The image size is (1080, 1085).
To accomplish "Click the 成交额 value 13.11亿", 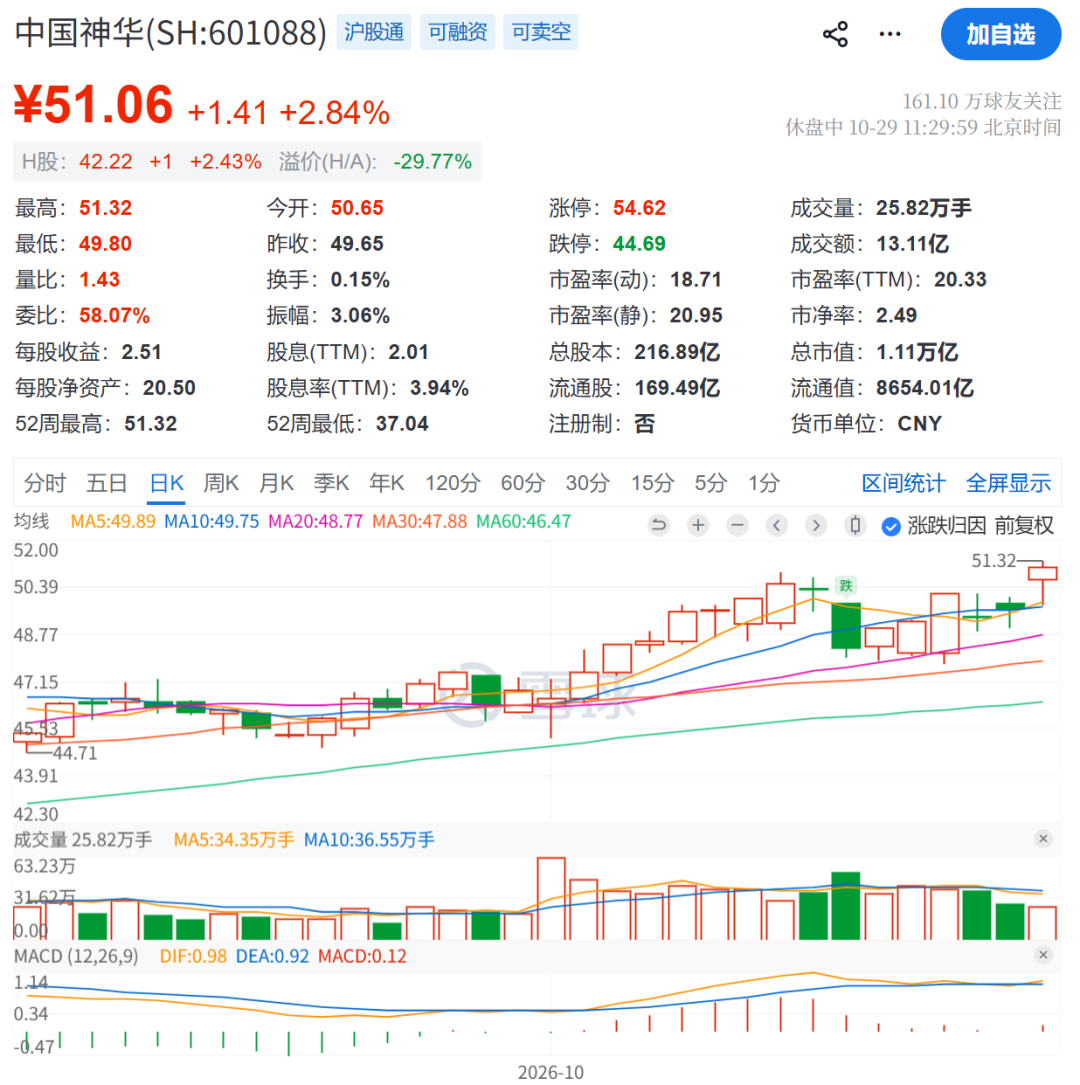I will [913, 244].
